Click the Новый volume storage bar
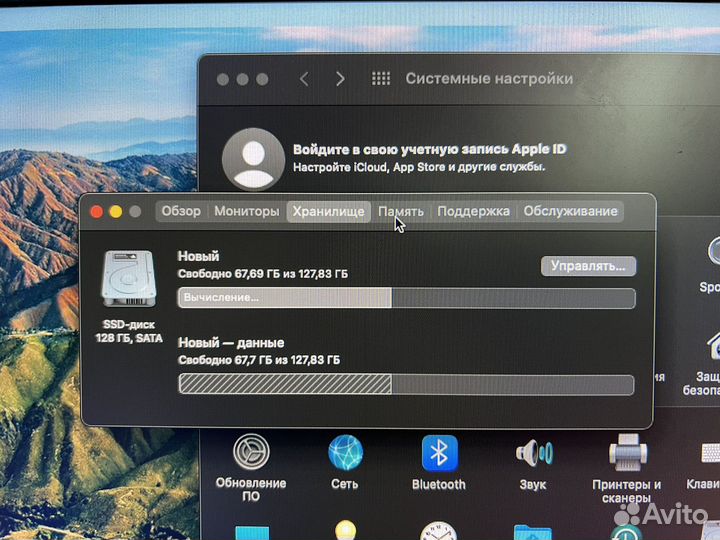This screenshot has width=720, height=540. [406, 298]
